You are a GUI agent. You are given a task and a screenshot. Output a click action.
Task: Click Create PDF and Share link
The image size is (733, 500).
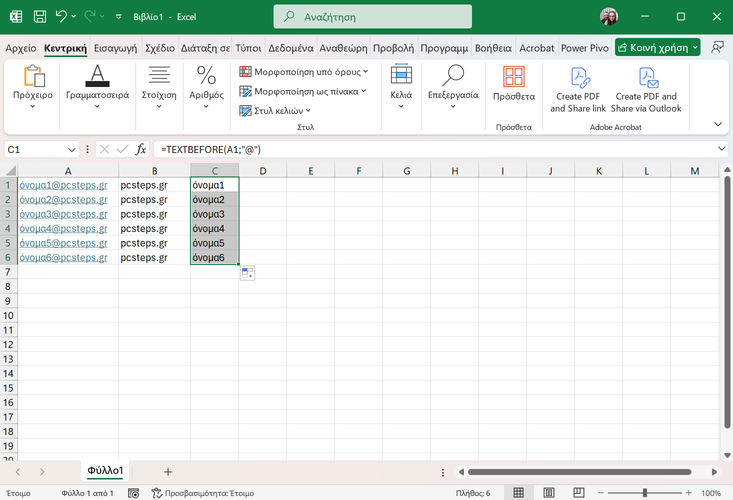tap(578, 90)
